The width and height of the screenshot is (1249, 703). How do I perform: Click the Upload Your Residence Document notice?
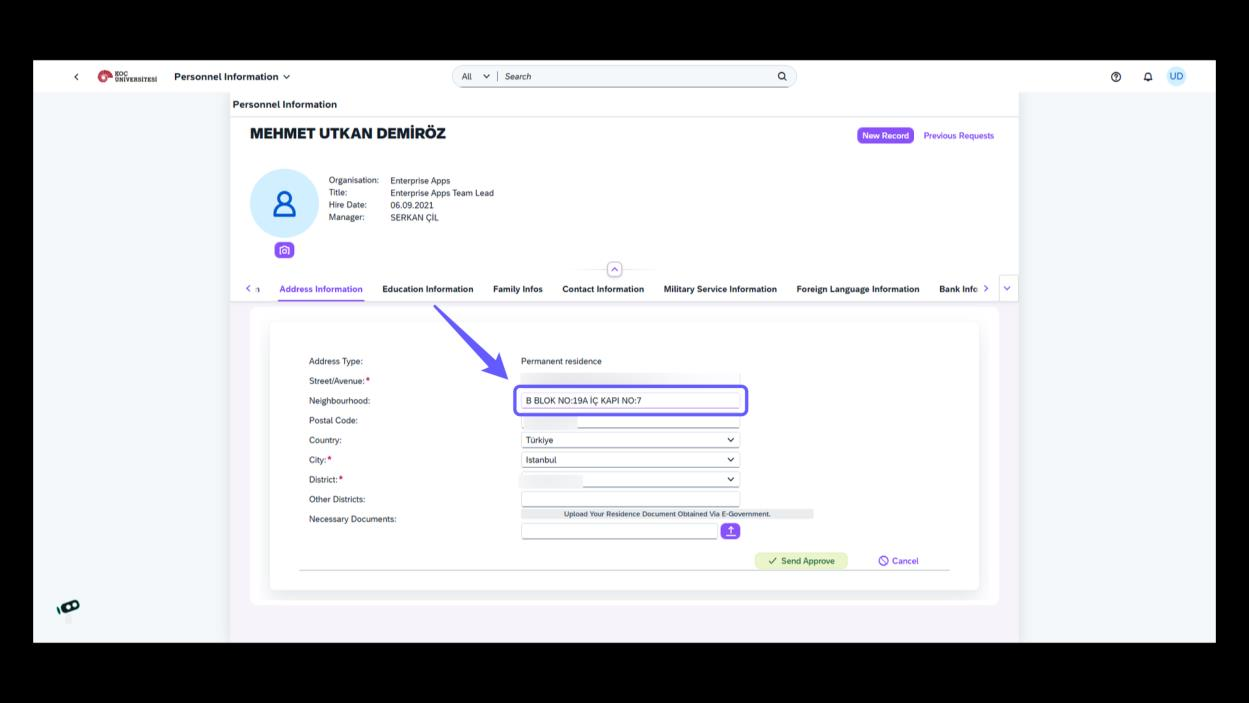(667, 514)
